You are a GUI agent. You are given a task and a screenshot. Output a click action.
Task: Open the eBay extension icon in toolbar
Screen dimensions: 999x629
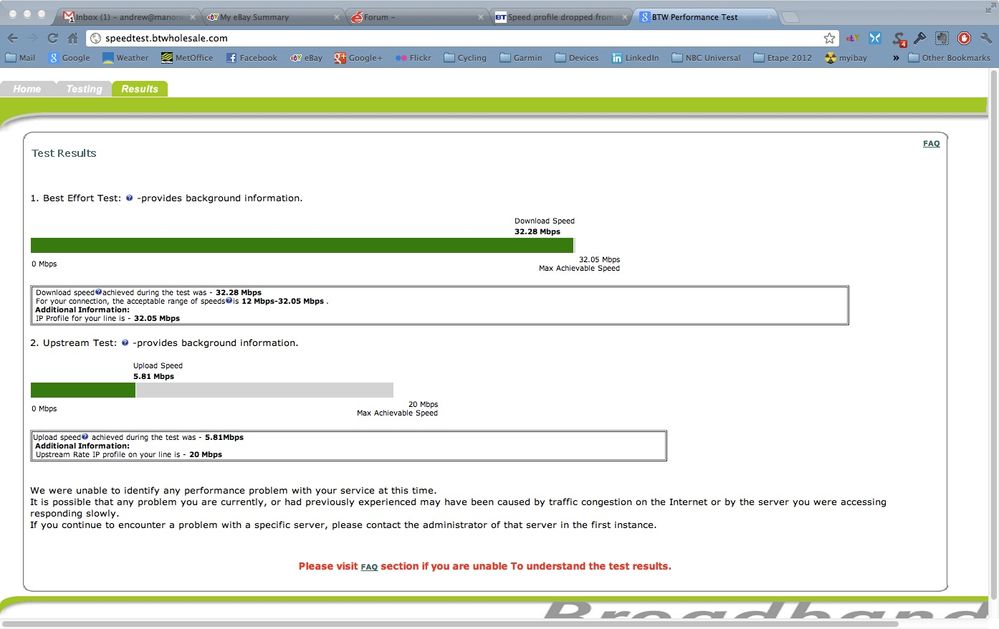[x=852, y=38]
